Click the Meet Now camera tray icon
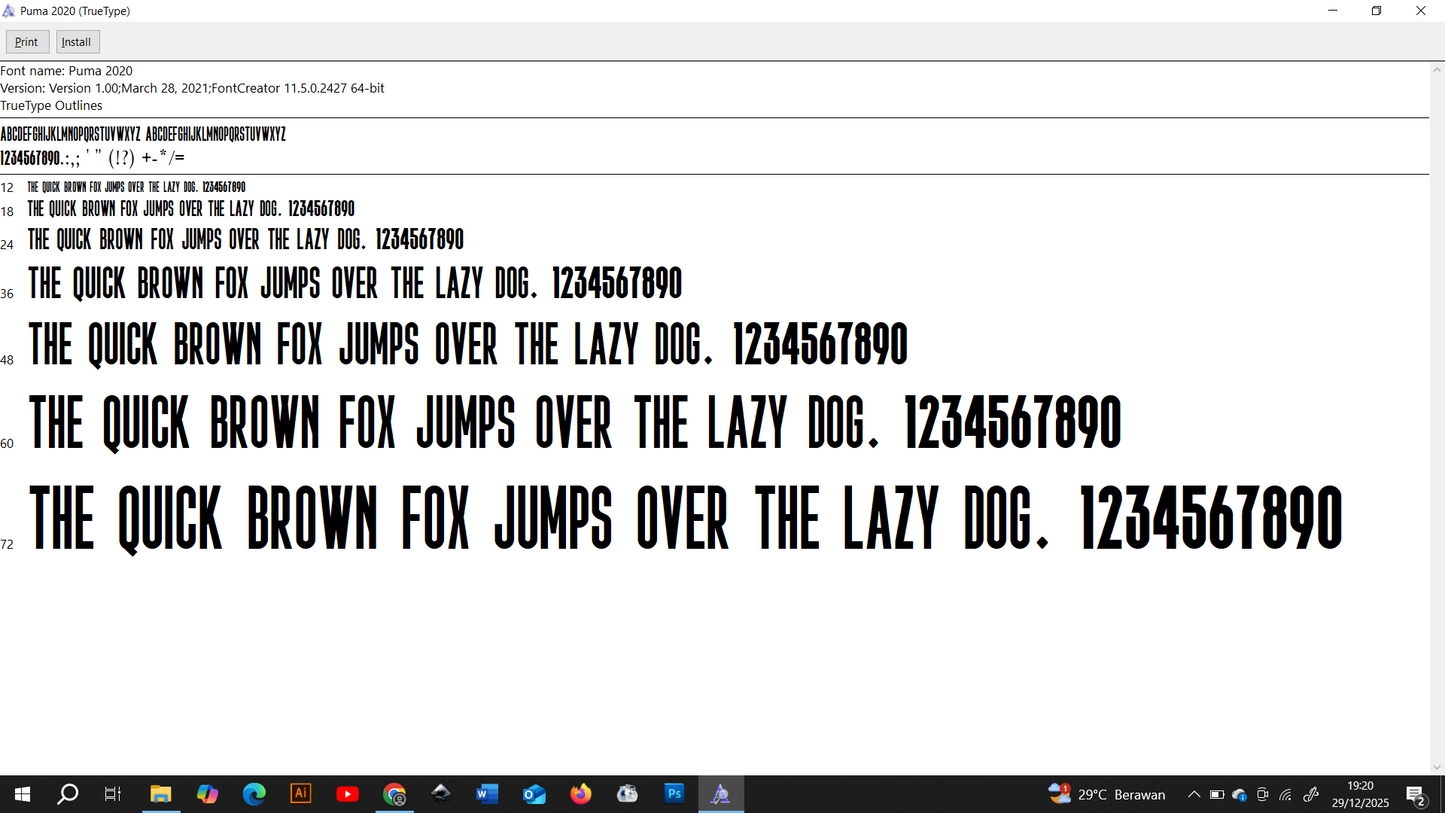The height and width of the screenshot is (813, 1445). point(1263,794)
